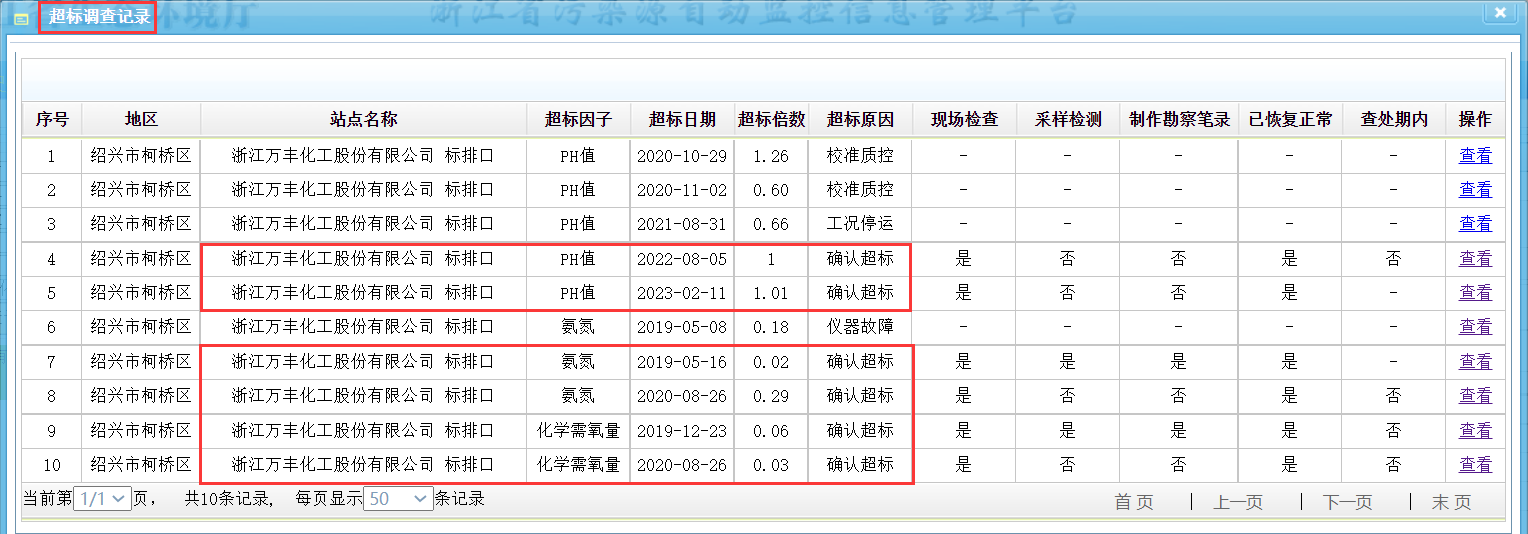The height and width of the screenshot is (534, 1528).
Task: Click 工况停运 cause cell
Action: coord(860,224)
